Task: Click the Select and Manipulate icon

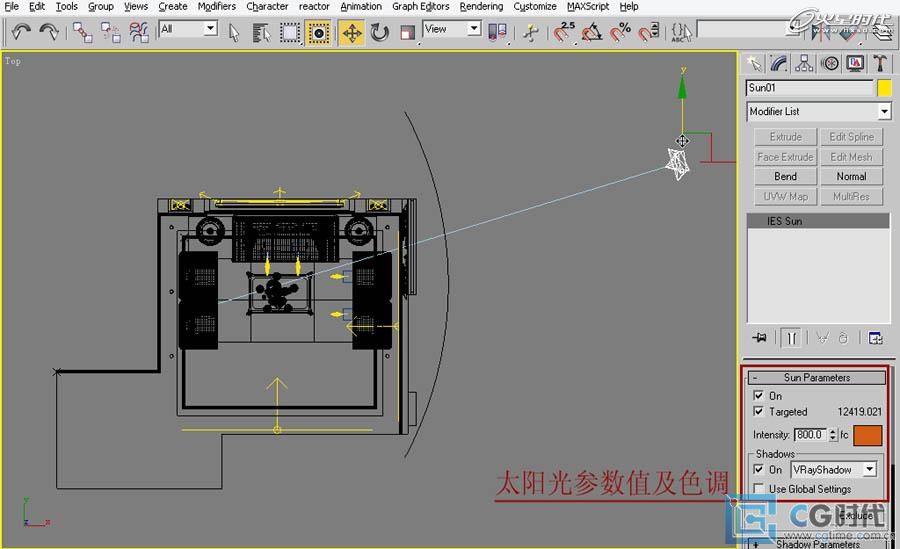Action: pos(531,32)
